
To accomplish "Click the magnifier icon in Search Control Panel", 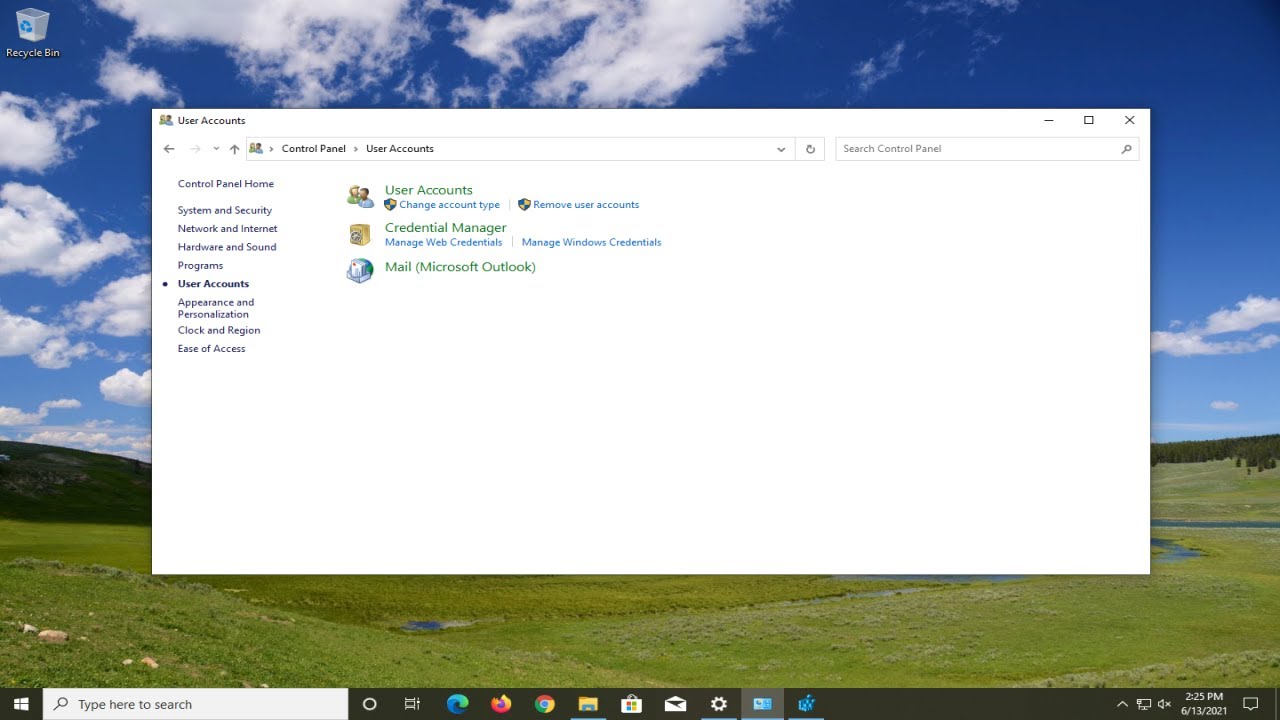I will [x=1126, y=149].
